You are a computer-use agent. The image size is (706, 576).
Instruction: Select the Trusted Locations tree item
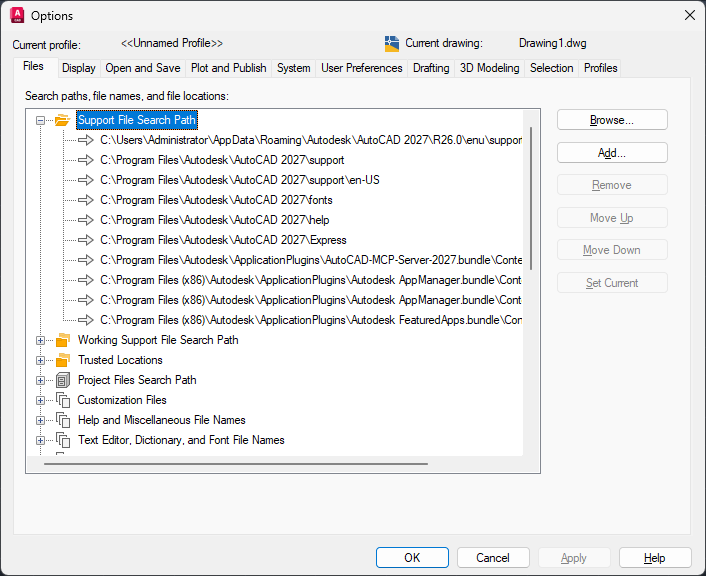coord(120,360)
